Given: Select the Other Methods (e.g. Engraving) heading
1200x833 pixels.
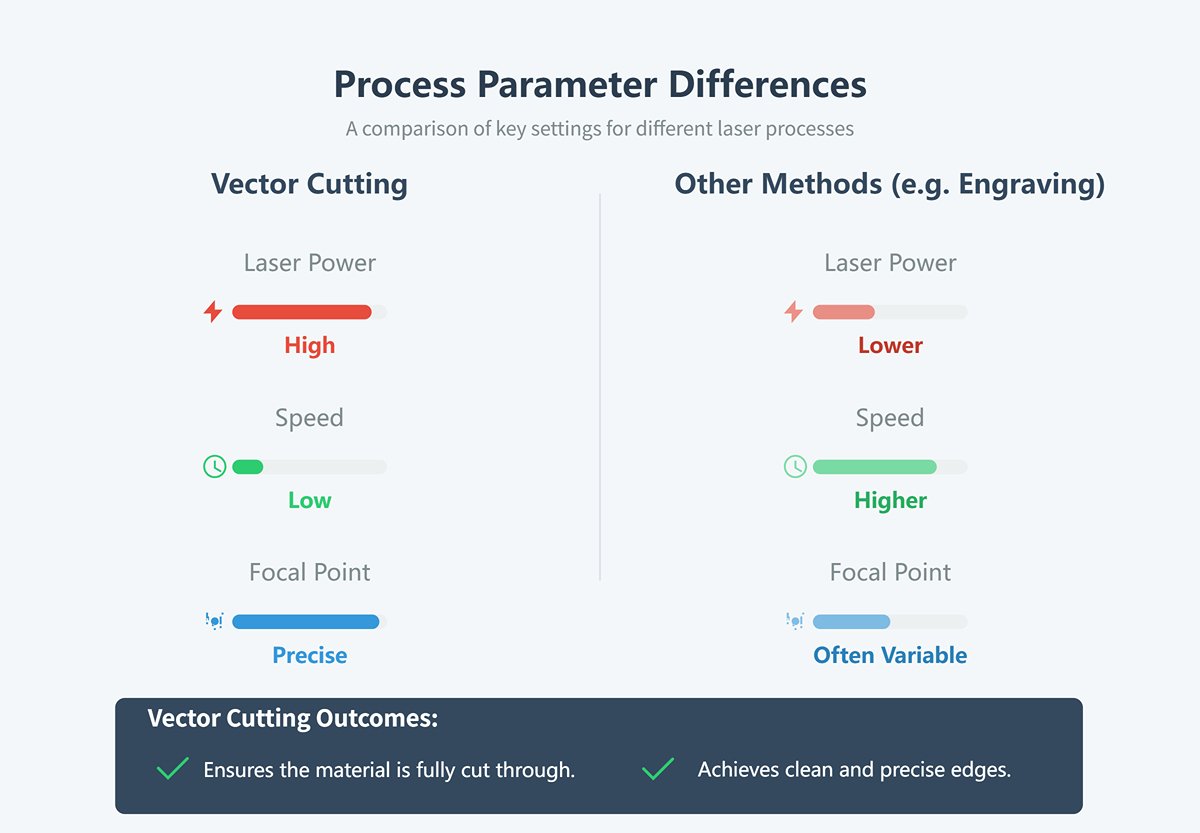Looking at the screenshot, I should pyautogui.click(x=889, y=184).
